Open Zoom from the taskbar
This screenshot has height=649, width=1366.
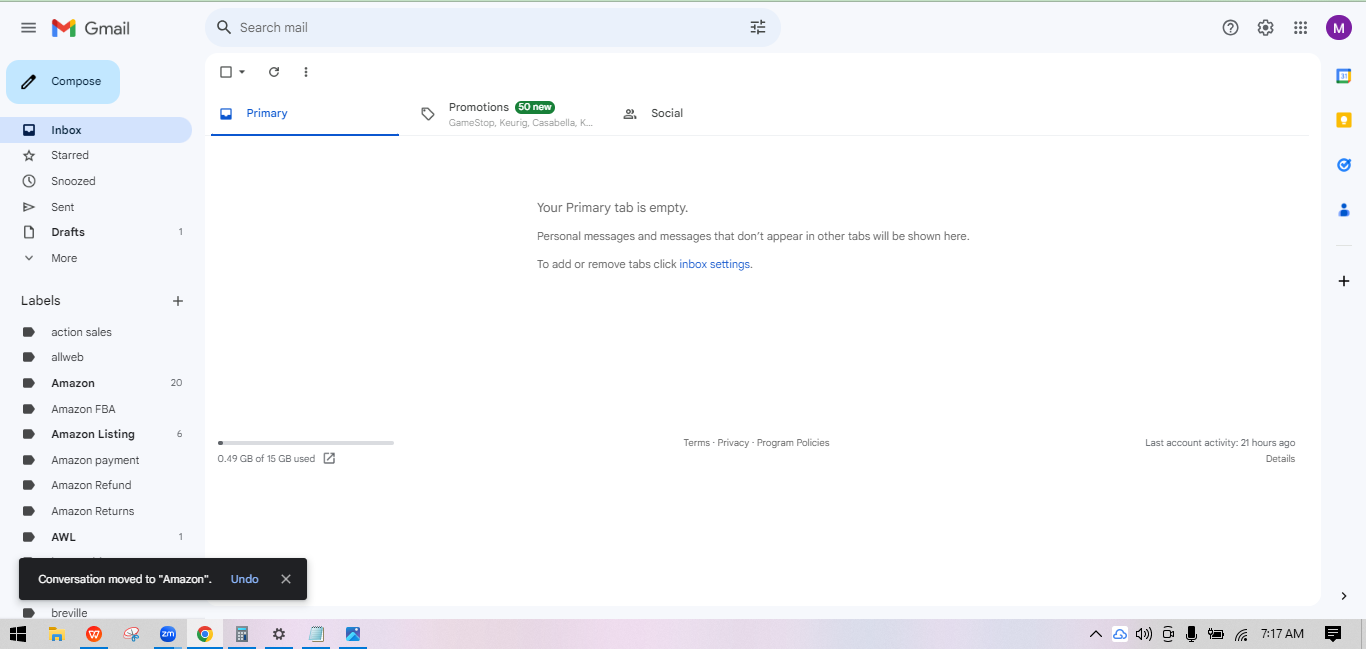[x=168, y=634]
